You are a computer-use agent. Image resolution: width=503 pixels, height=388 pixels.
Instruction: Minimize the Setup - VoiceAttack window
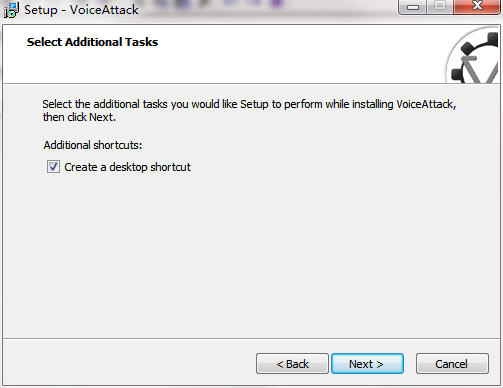413,7
